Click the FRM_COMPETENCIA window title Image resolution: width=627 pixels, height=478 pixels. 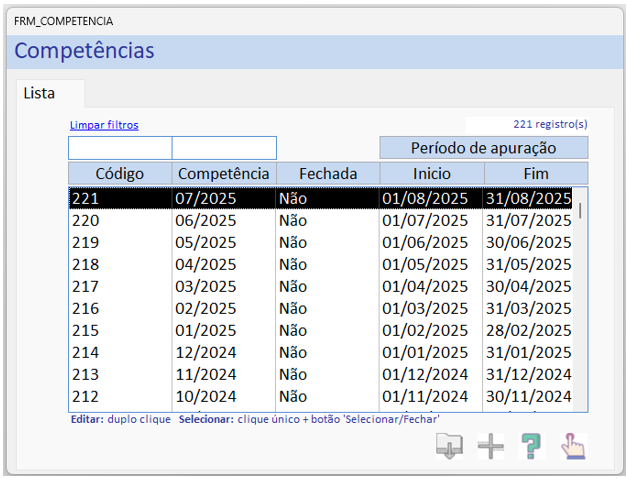(64, 21)
